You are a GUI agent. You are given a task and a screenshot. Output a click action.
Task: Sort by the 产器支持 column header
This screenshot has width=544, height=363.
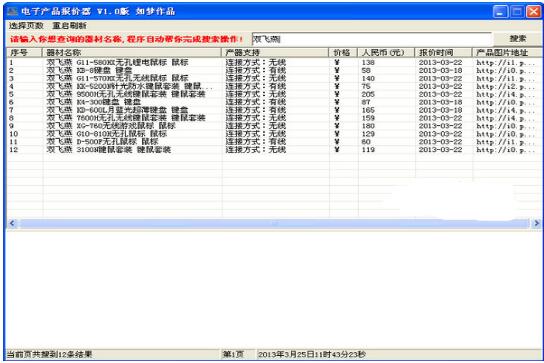point(275,52)
